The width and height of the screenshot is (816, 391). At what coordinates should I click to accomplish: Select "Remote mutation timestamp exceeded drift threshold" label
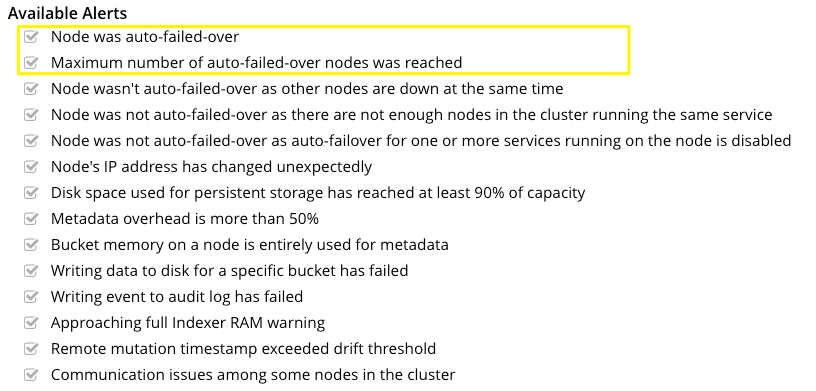click(x=243, y=349)
